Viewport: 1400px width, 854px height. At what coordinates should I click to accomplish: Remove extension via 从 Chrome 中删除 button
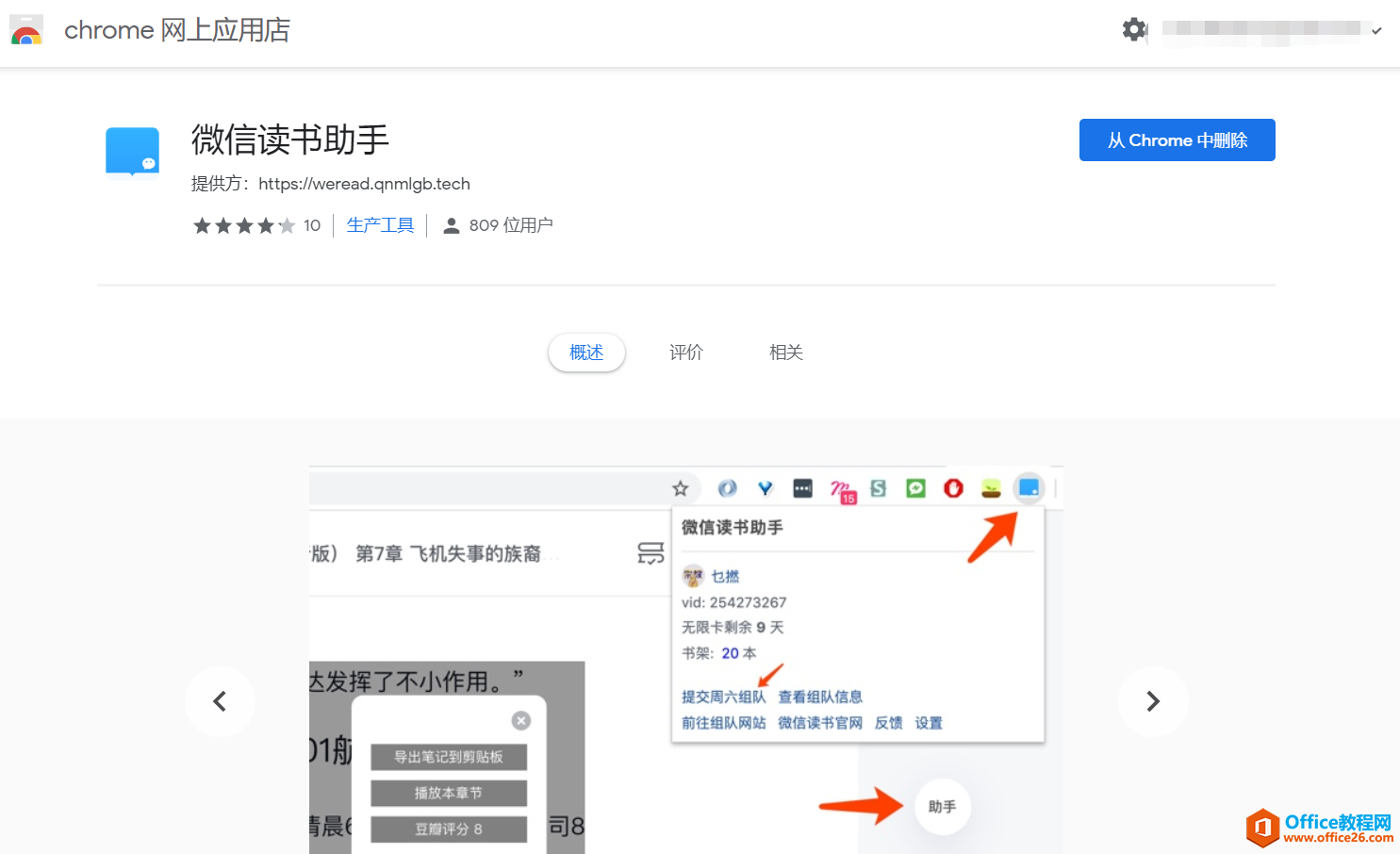pos(1177,140)
